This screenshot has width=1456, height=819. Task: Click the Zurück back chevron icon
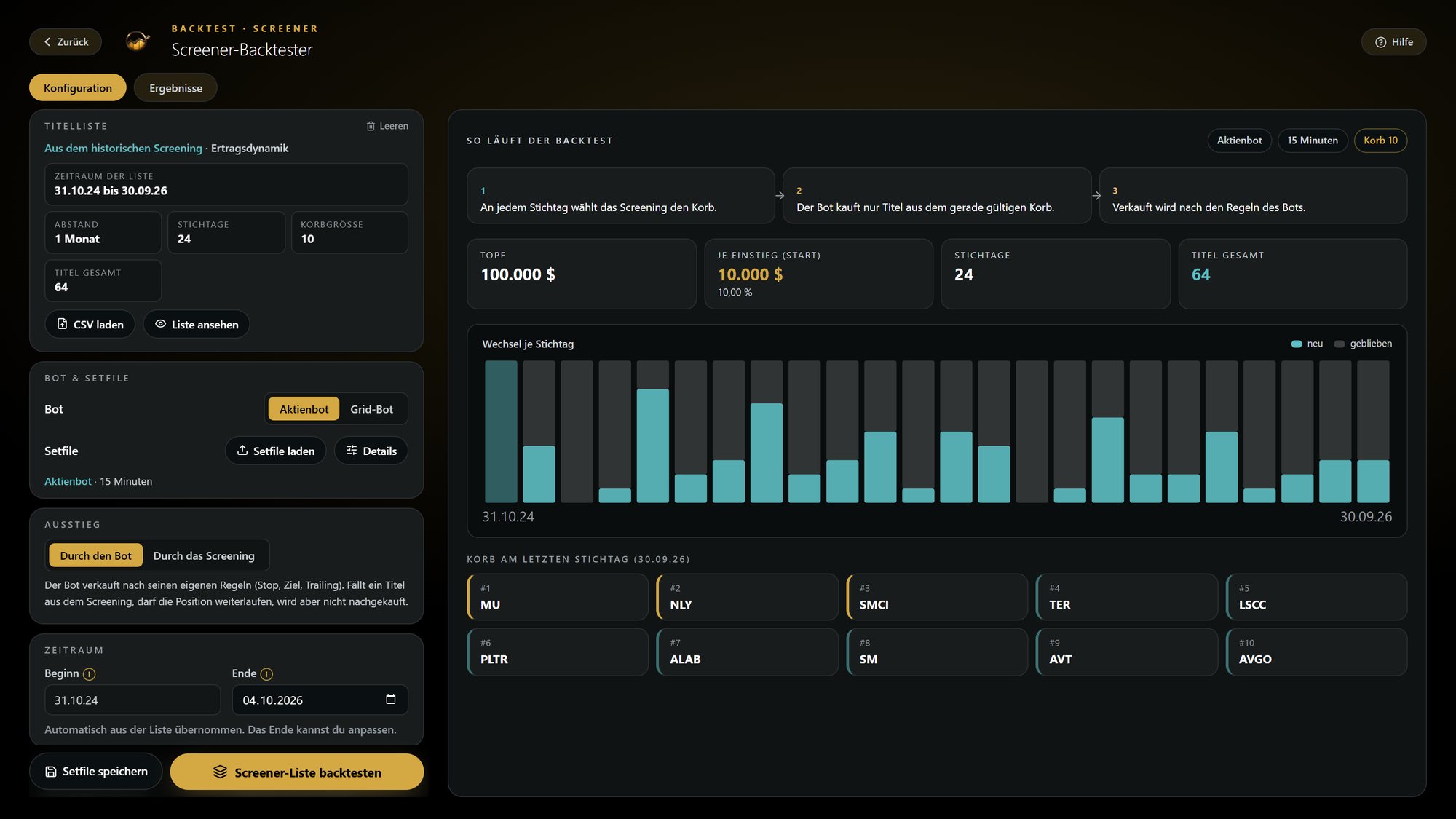[47, 42]
